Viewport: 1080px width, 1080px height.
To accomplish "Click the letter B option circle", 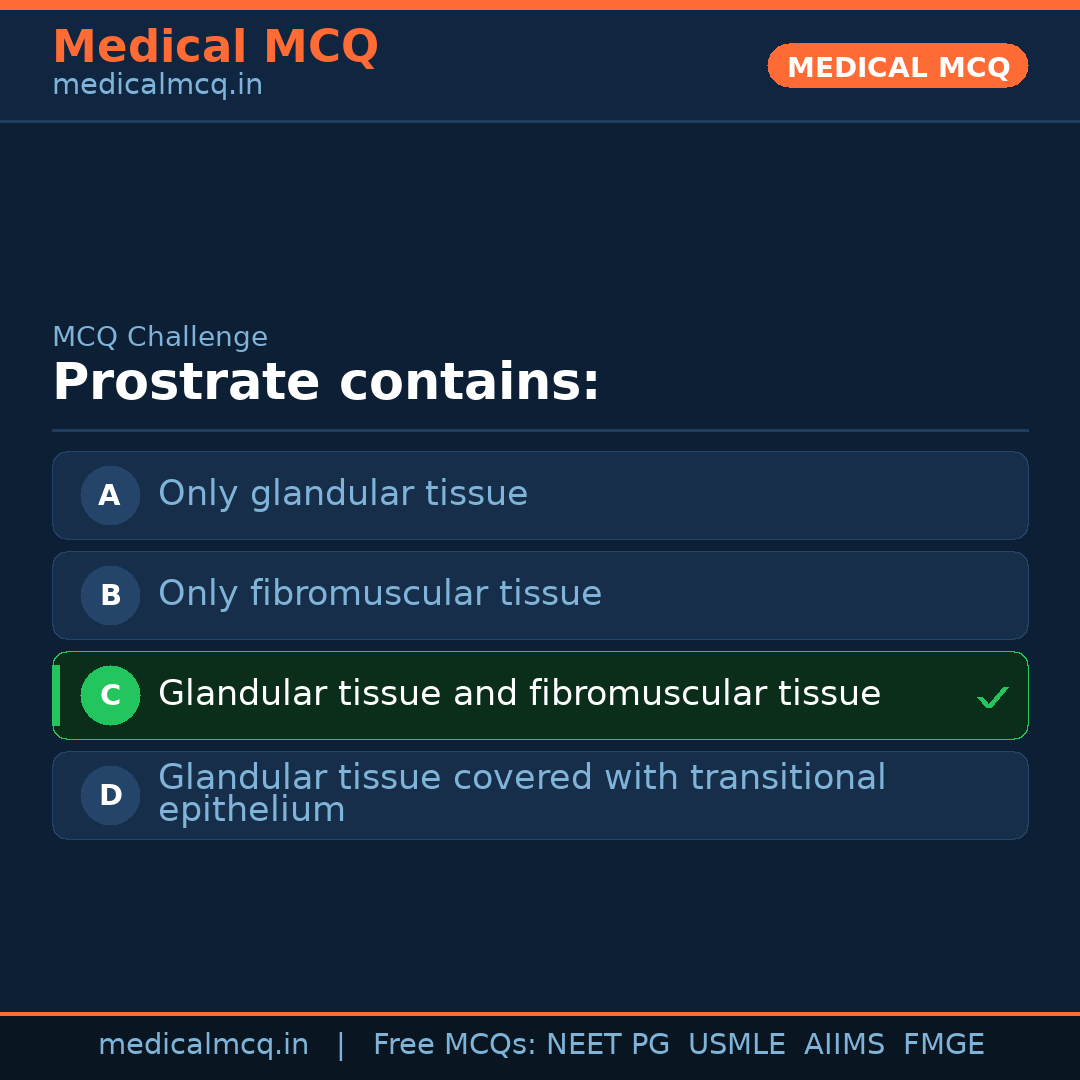I will click(110, 595).
